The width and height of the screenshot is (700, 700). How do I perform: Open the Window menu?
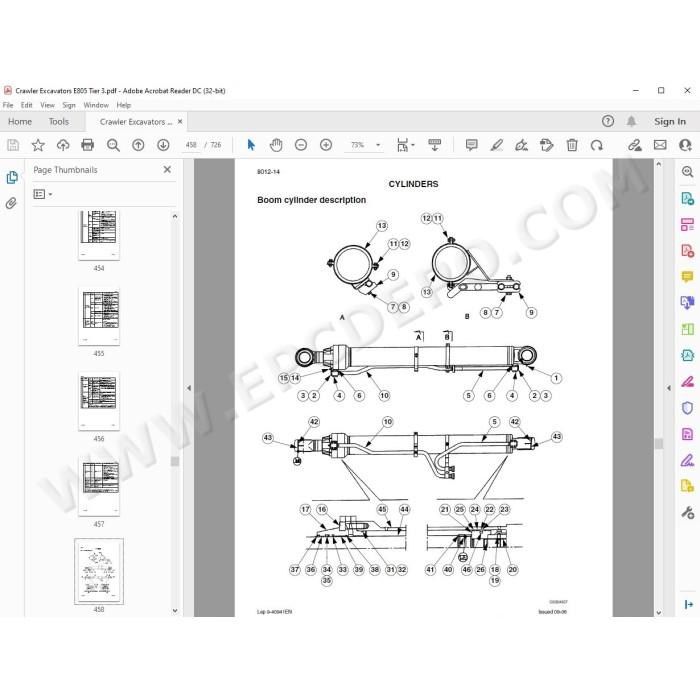(x=96, y=105)
